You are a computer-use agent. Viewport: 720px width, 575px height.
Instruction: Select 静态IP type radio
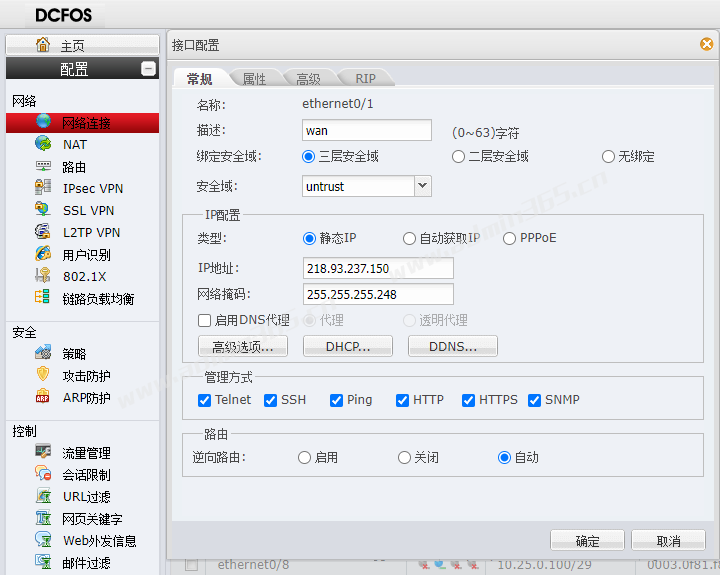point(309,238)
